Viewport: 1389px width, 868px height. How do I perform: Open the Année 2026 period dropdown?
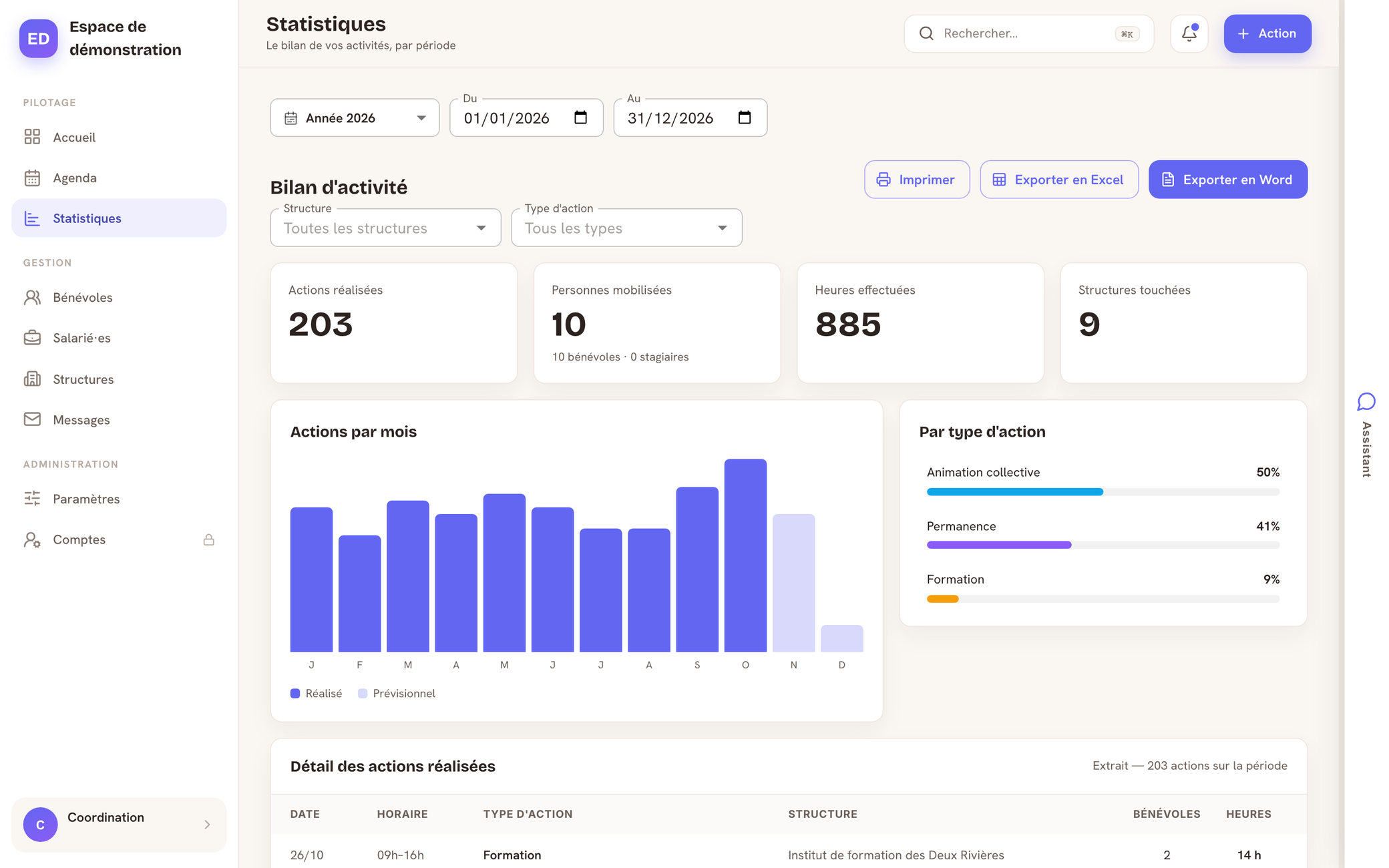(x=355, y=118)
